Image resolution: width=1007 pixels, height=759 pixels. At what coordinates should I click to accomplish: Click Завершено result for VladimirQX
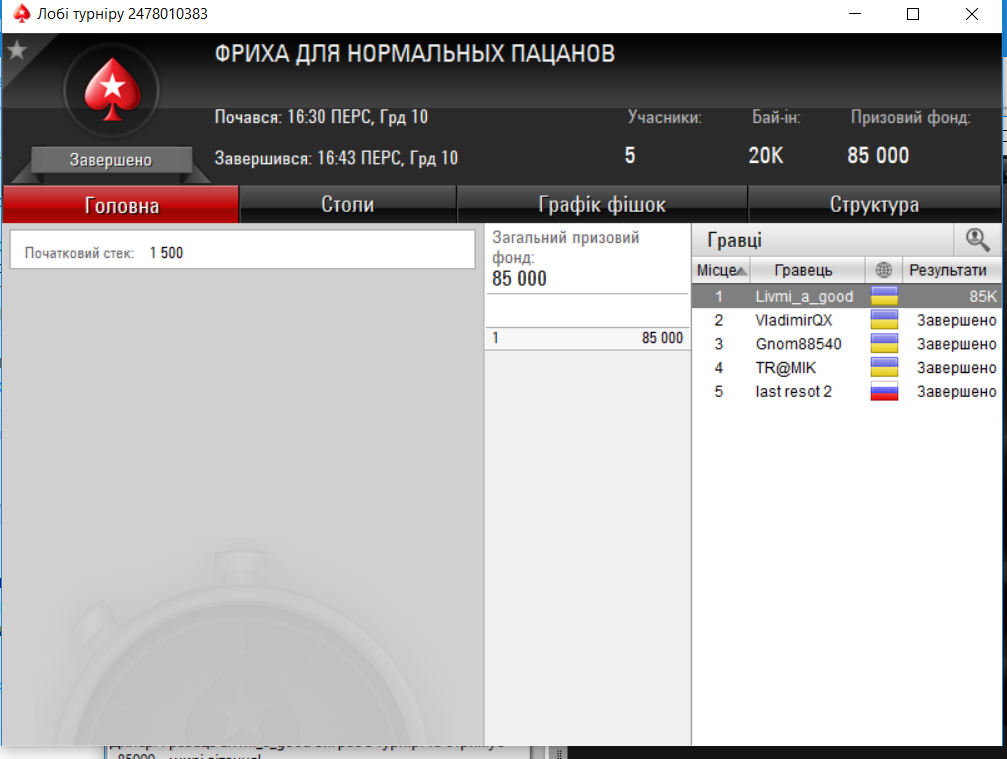[956, 320]
